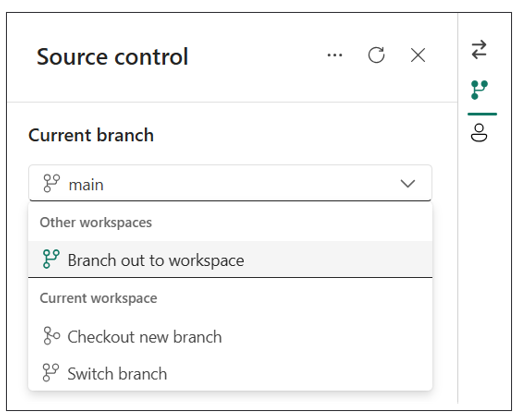Close the Source control panel

pos(418,55)
